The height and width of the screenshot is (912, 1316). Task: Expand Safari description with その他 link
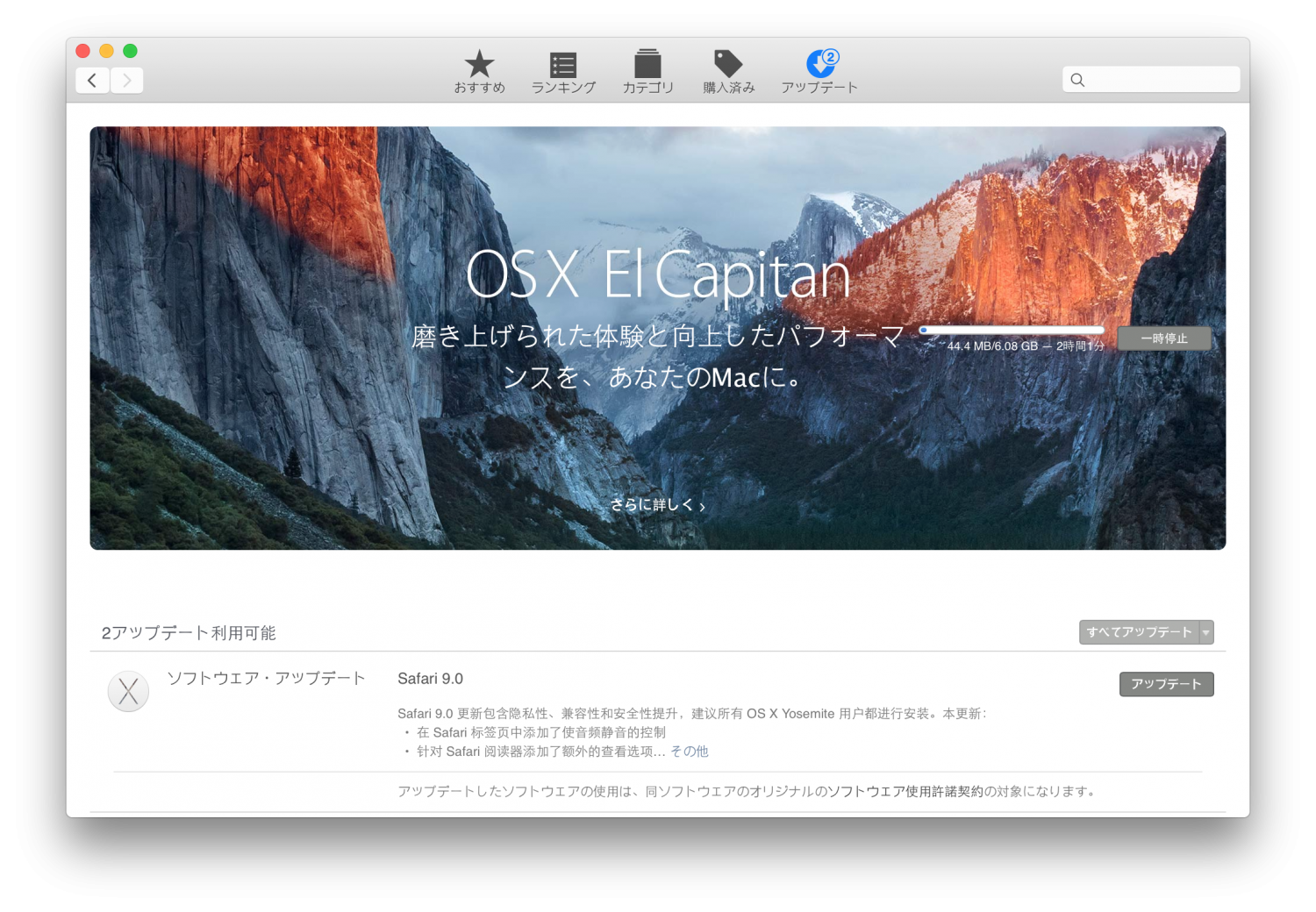tap(690, 752)
